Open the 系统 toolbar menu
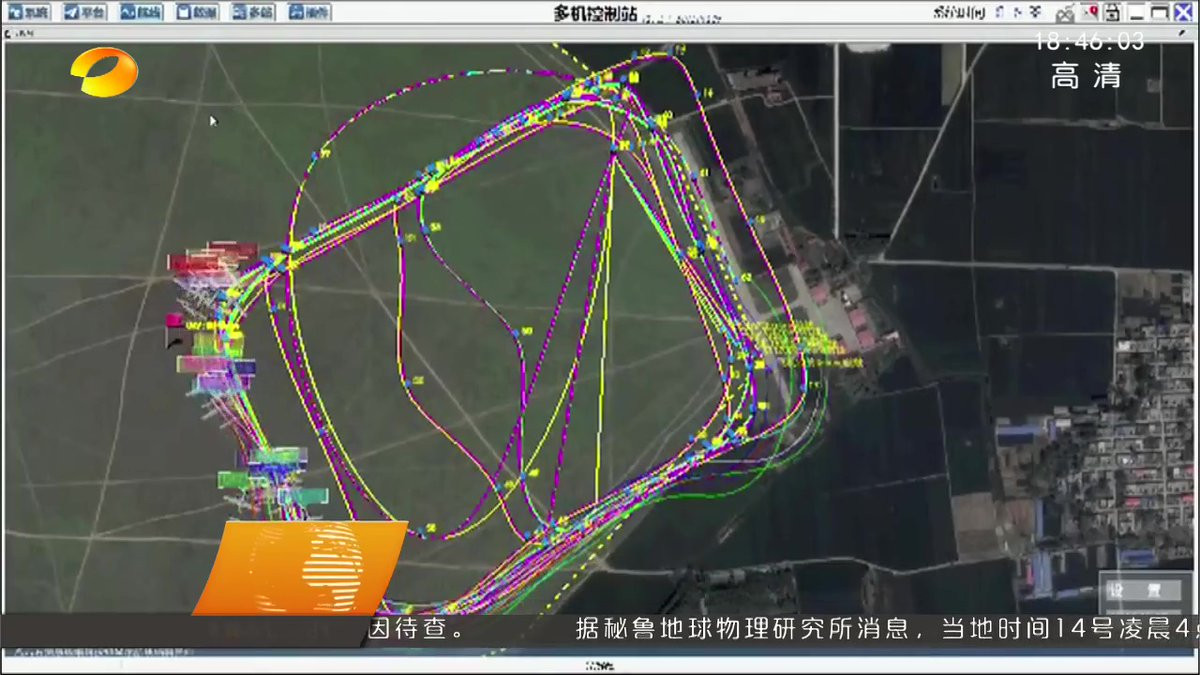This screenshot has height=675, width=1200. (28, 13)
